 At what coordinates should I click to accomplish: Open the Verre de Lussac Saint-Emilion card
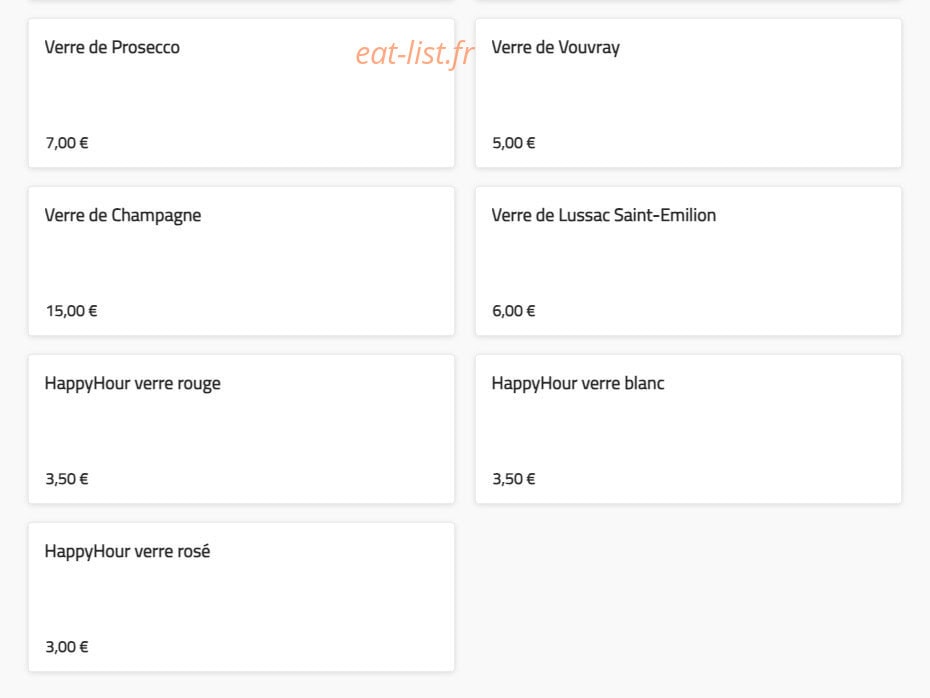688,261
